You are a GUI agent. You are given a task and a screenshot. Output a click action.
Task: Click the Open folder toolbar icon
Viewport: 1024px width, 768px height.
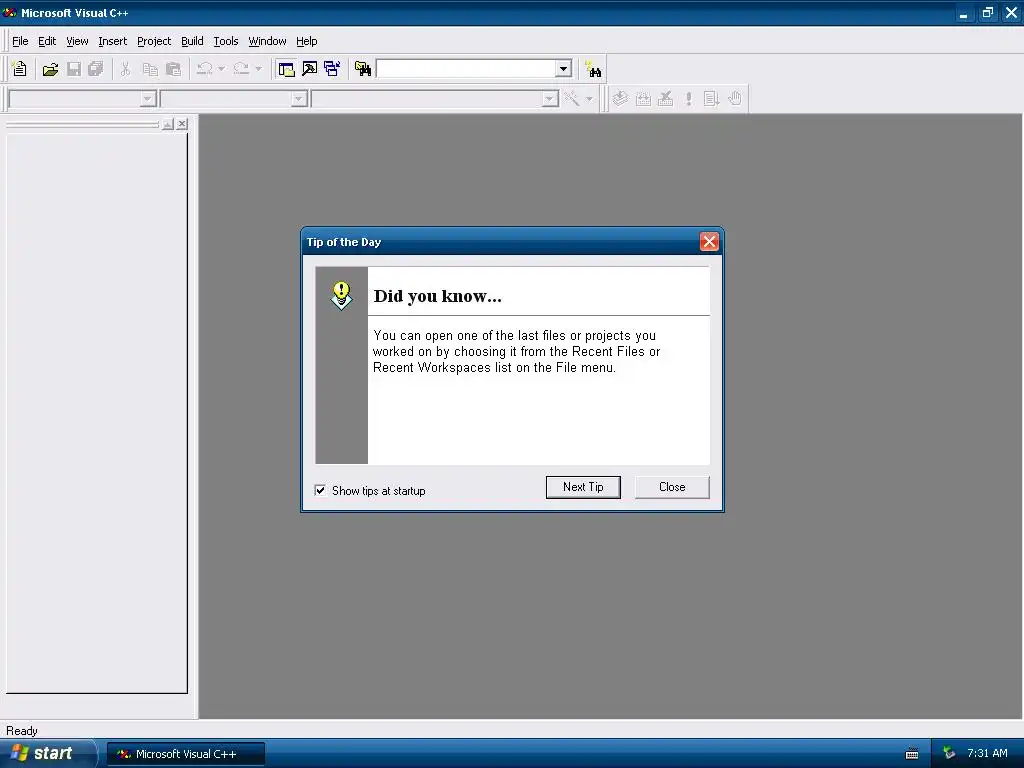tap(50, 69)
